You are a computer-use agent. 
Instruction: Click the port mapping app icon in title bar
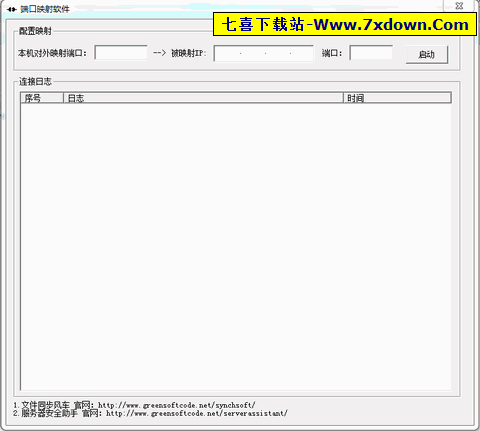click(11, 9)
